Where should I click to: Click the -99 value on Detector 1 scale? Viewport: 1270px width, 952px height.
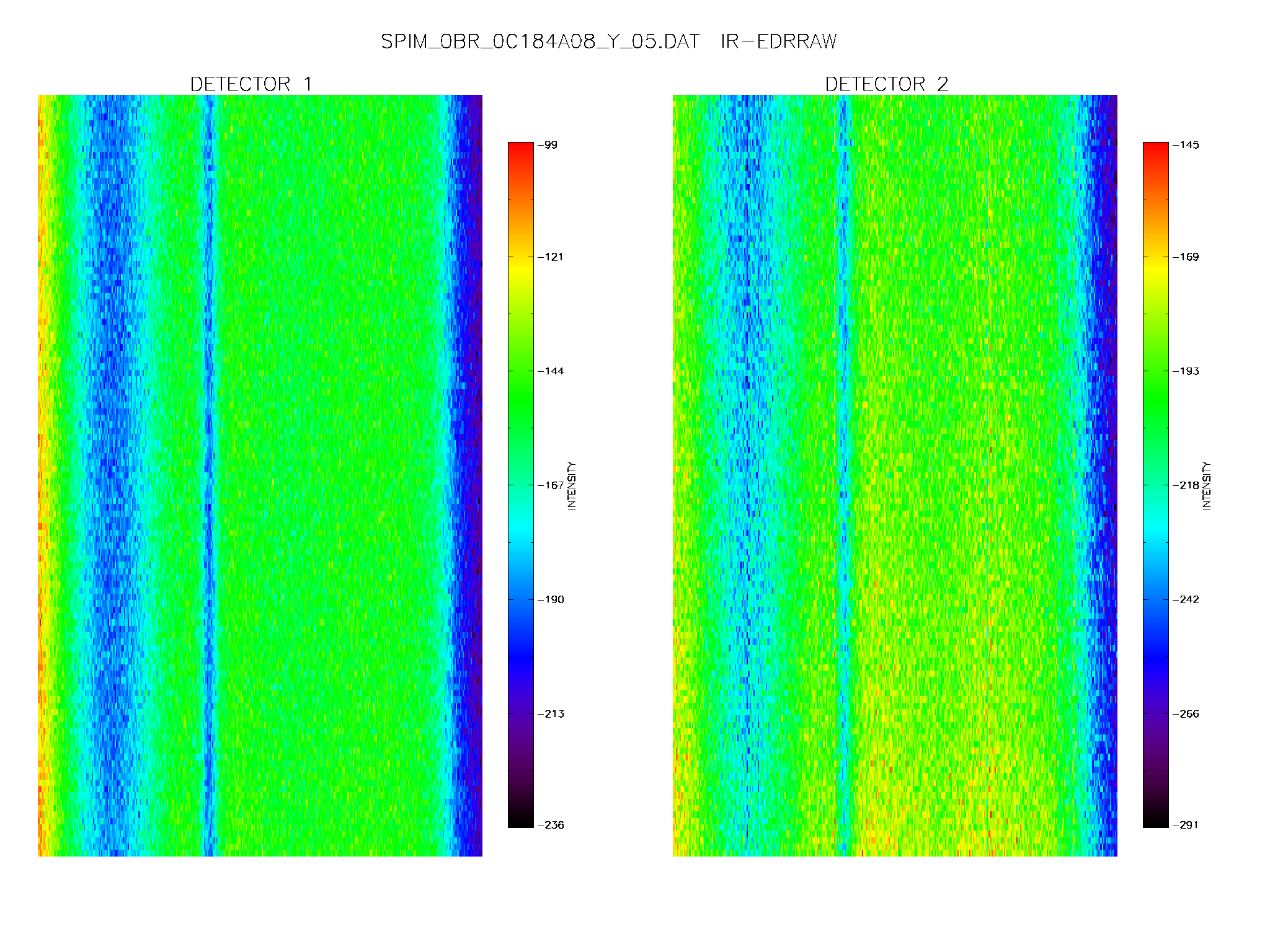[548, 145]
